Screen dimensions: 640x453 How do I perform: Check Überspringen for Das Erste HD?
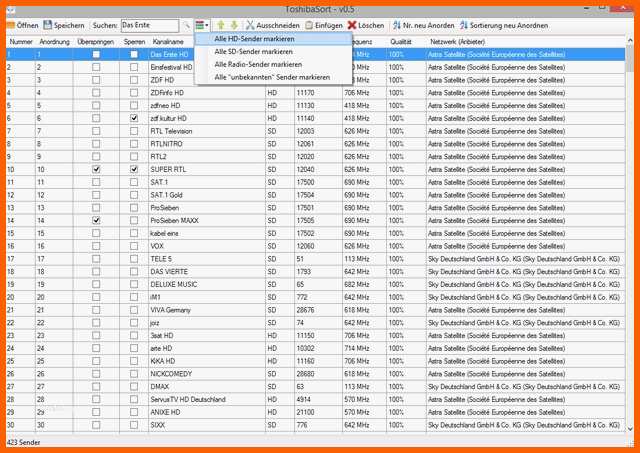point(96,54)
